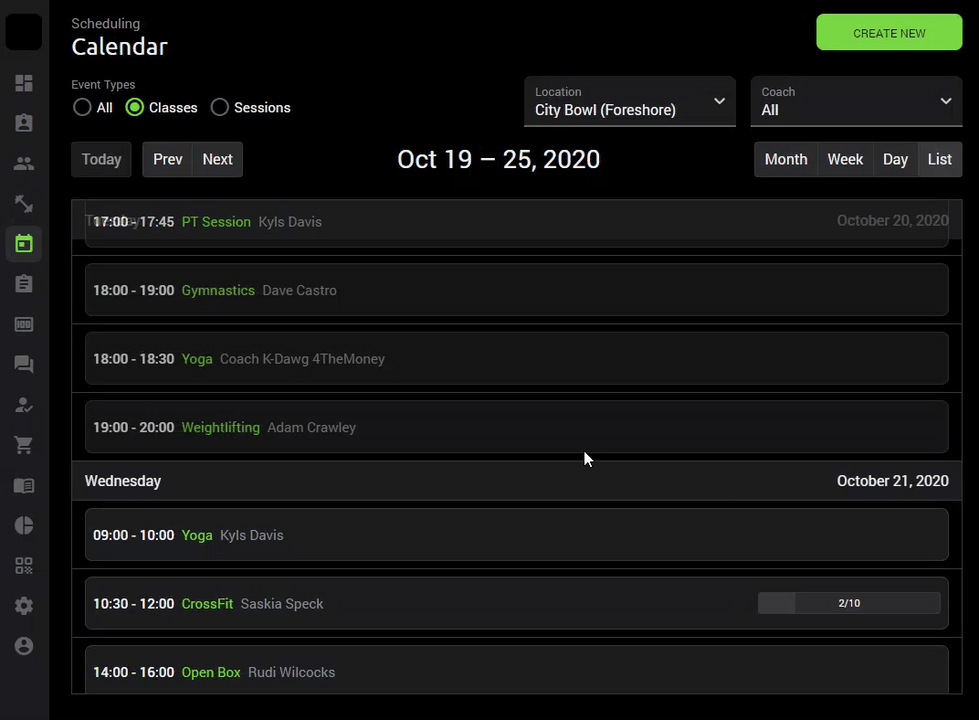Open the ID badge icon in sidebar
The image size is (979, 720).
(24, 123)
